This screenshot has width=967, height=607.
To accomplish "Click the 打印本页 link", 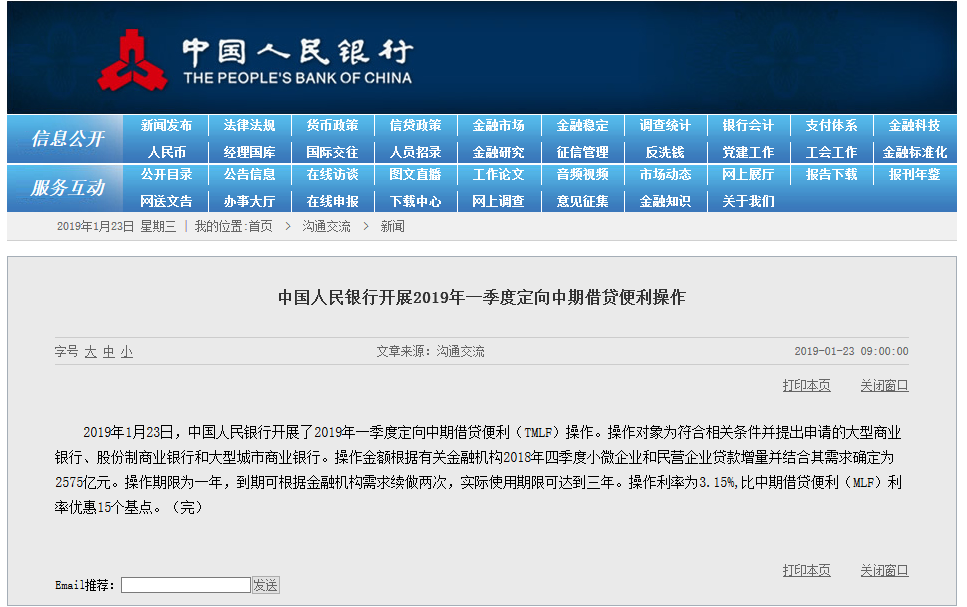I will point(806,385).
